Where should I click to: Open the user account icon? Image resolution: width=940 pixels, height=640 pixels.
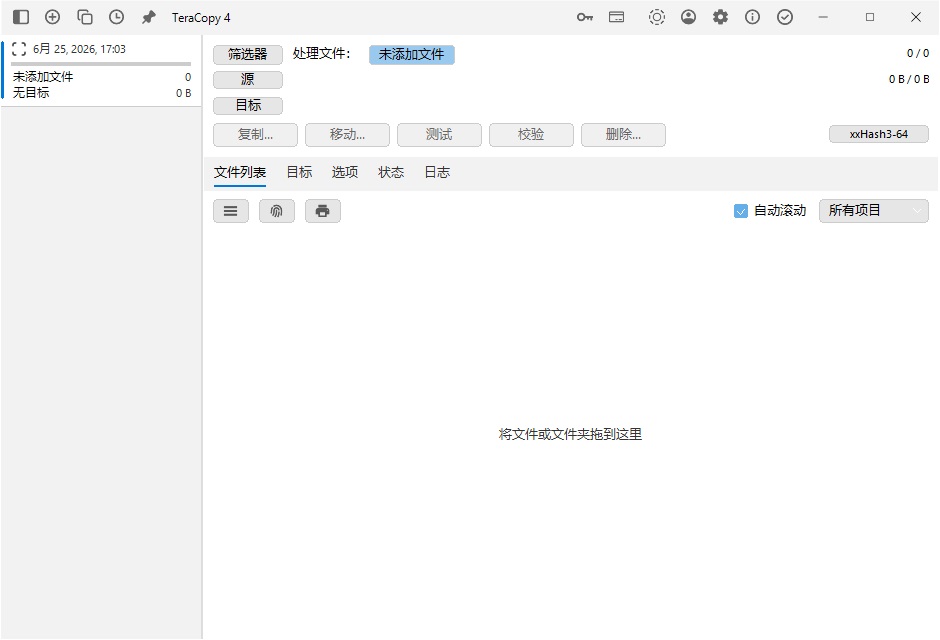(688, 17)
